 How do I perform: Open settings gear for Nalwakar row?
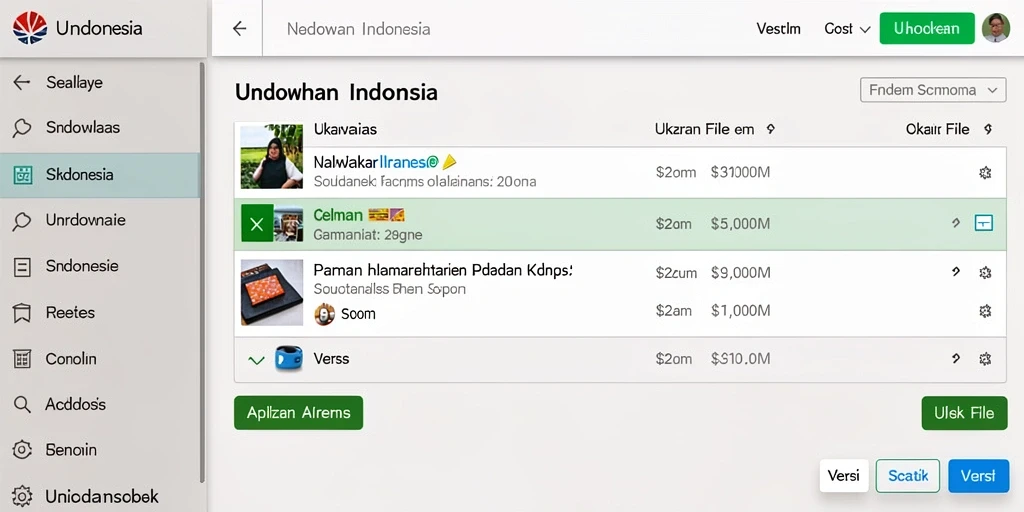(x=985, y=172)
